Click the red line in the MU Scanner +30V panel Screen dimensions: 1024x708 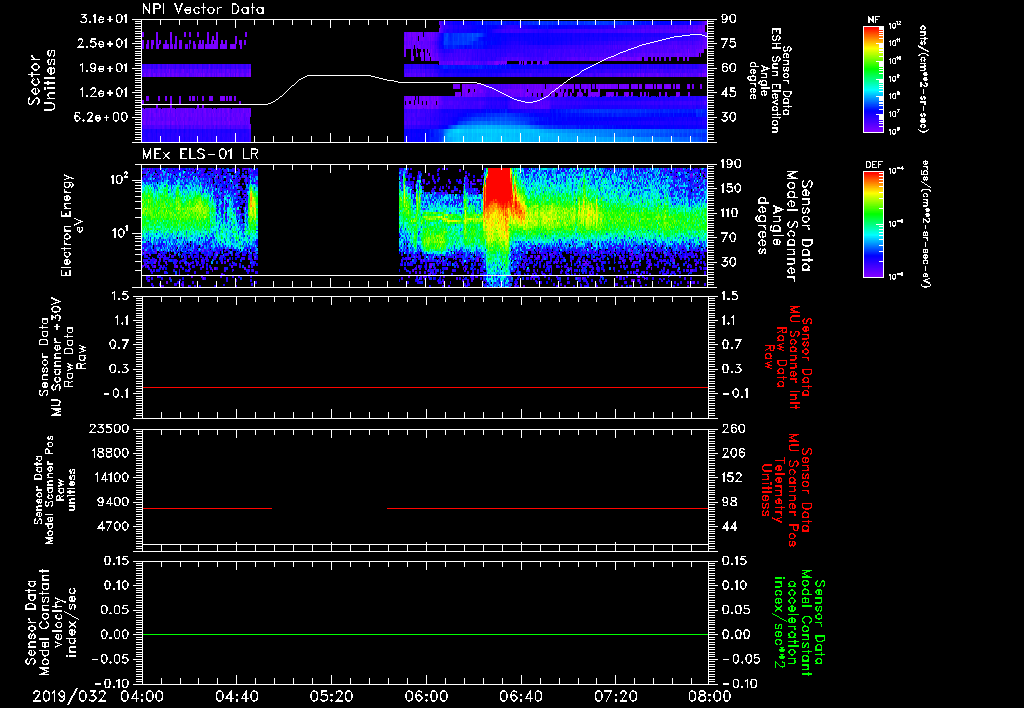(424, 387)
